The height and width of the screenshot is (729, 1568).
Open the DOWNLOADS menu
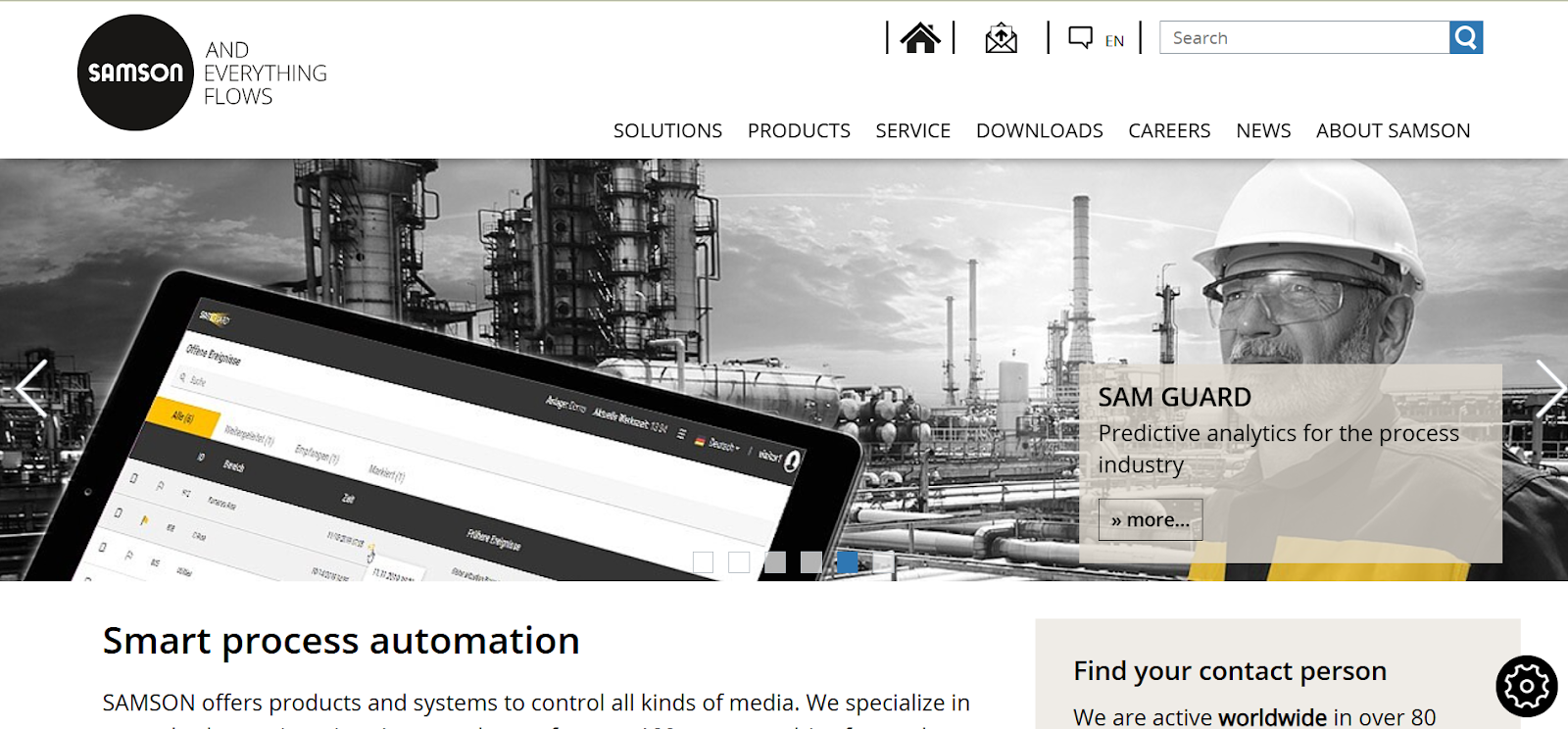pos(1039,130)
